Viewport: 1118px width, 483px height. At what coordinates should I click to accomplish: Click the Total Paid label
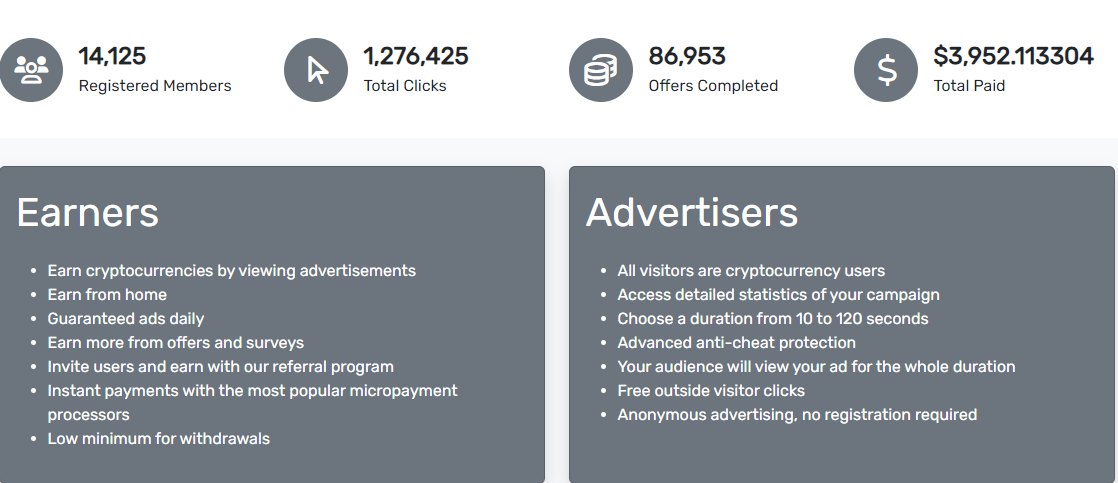coord(969,86)
